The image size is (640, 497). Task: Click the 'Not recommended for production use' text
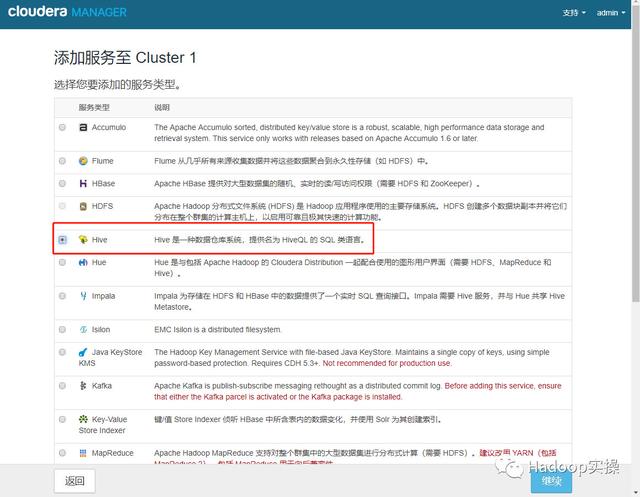pyautogui.click(x=387, y=363)
